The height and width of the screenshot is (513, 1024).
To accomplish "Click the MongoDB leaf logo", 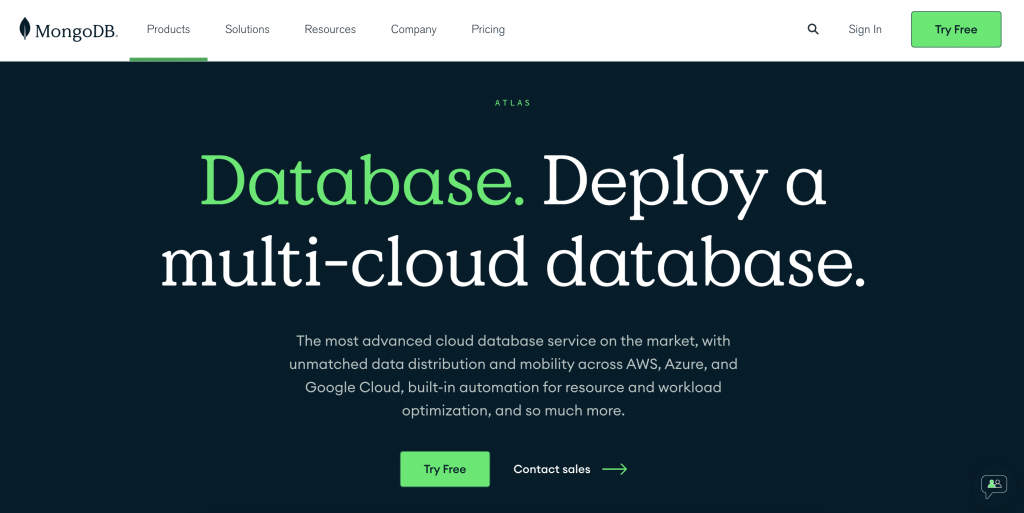I will pyautogui.click(x=25, y=29).
